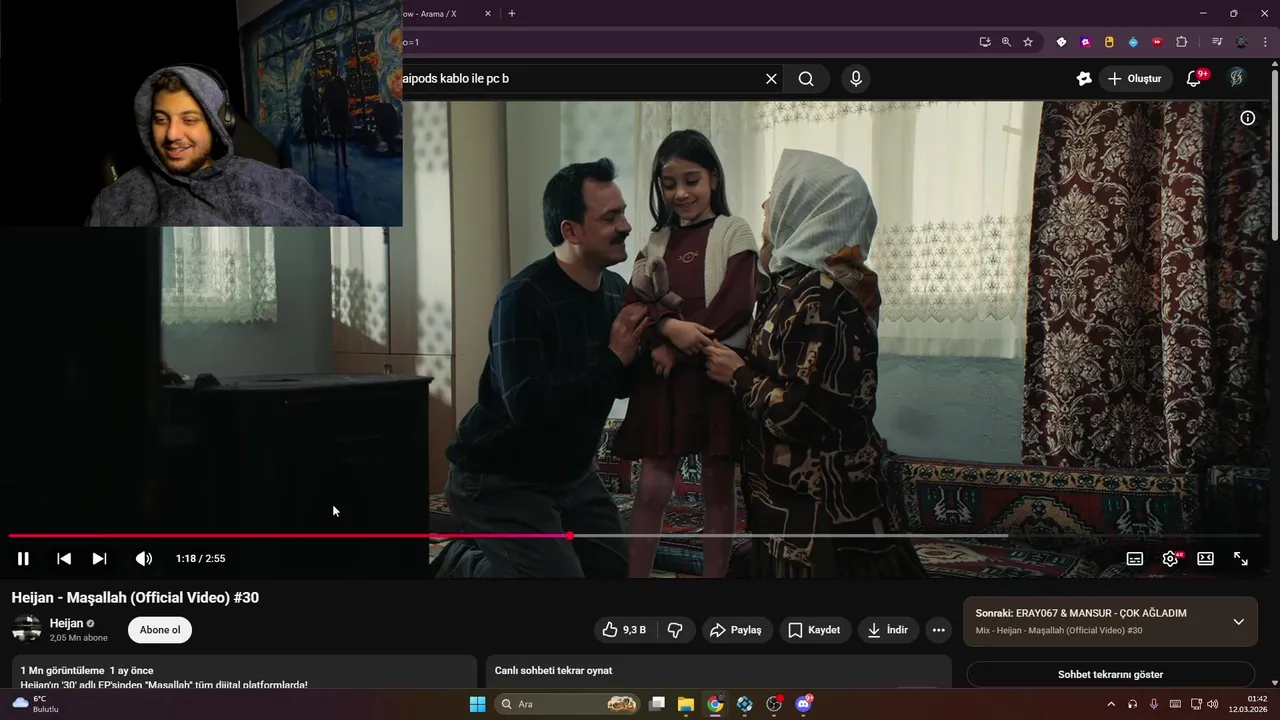Open media controls music icon
The width and height of the screenshot is (1280, 720).
pyautogui.click(x=1217, y=42)
